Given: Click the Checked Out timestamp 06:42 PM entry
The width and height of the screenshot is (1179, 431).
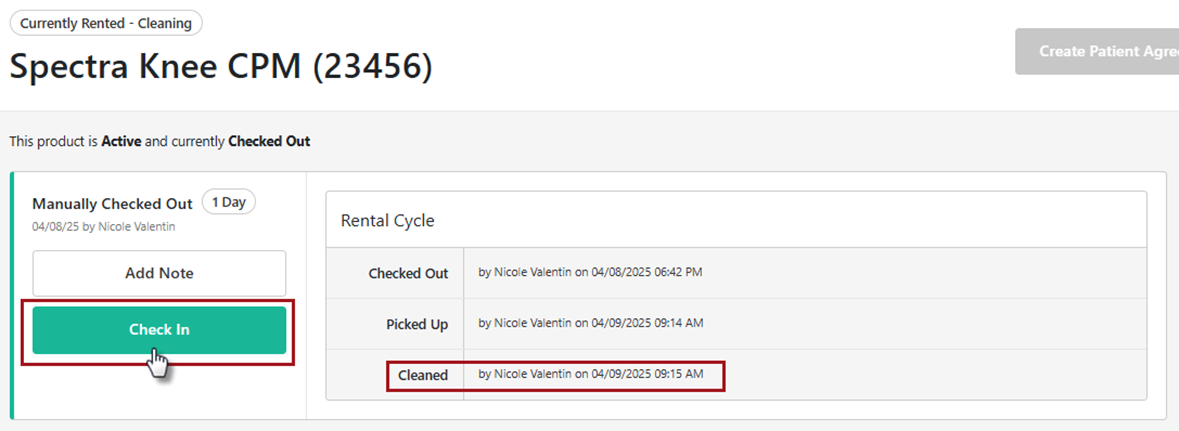Looking at the screenshot, I should [590, 272].
